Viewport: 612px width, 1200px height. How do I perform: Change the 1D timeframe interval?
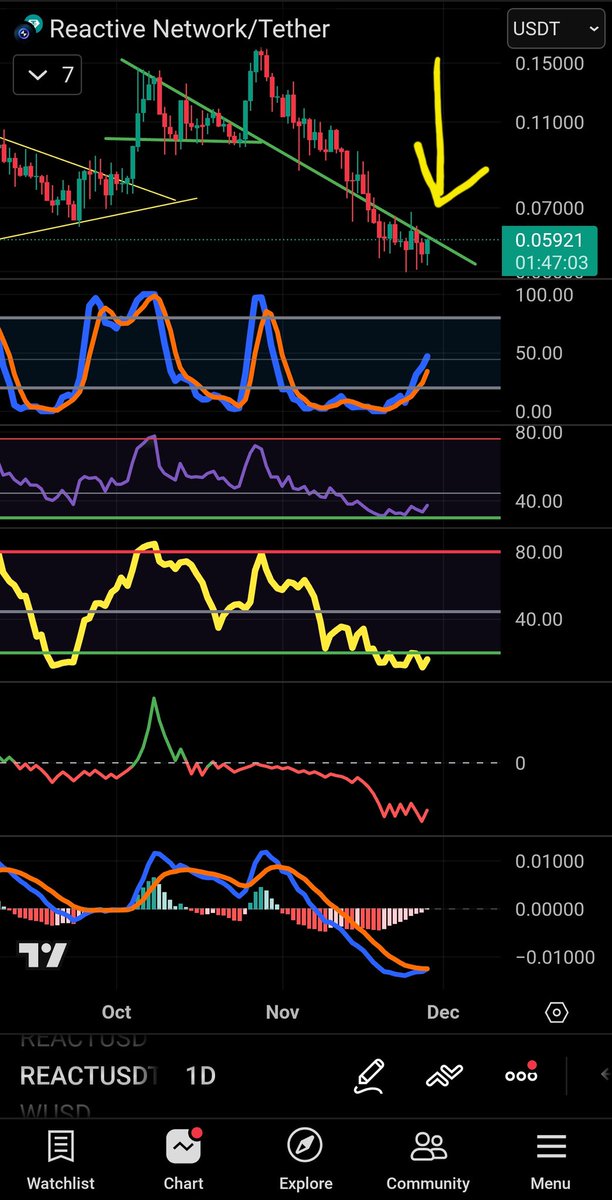point(200,1076)
